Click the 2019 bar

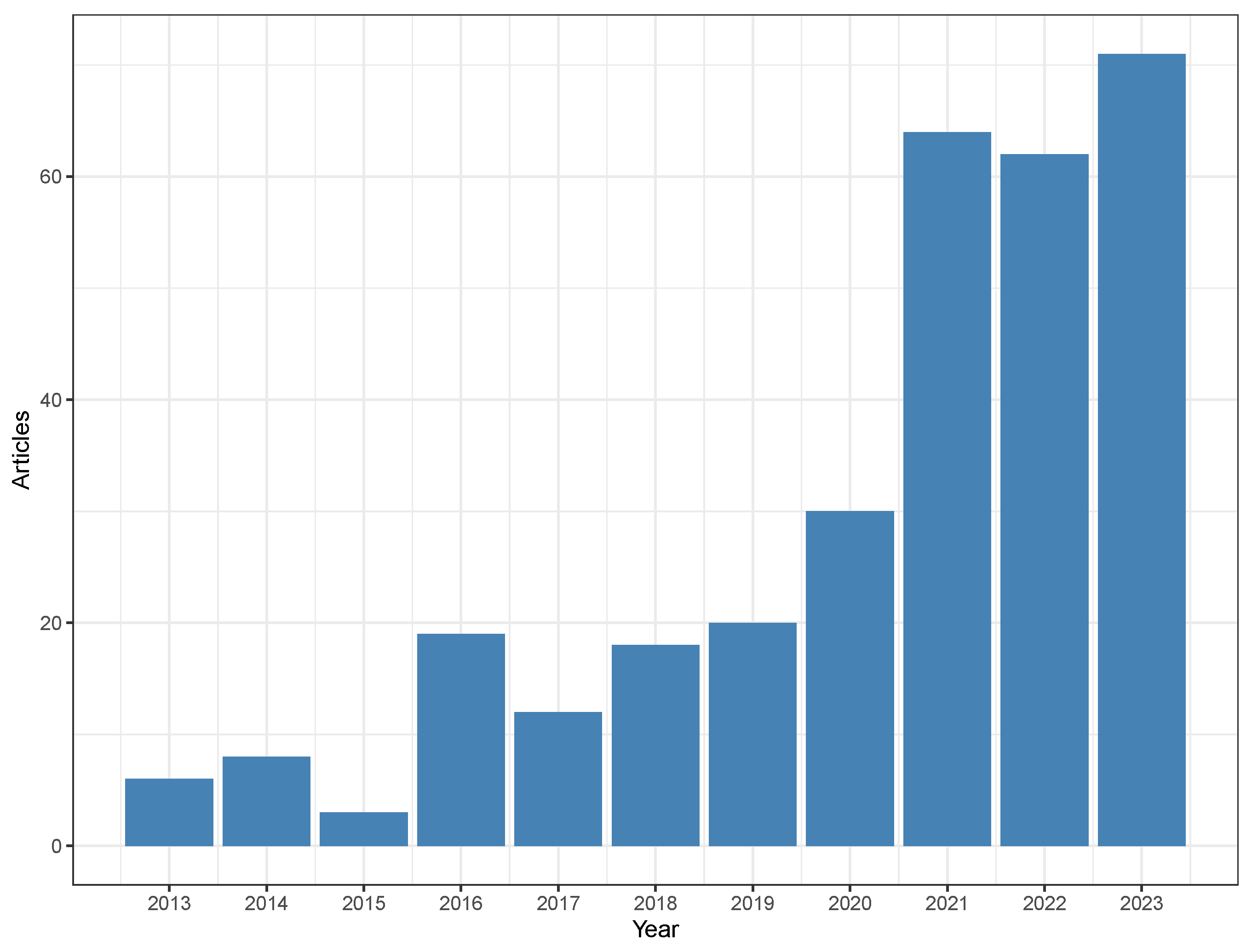752,734
